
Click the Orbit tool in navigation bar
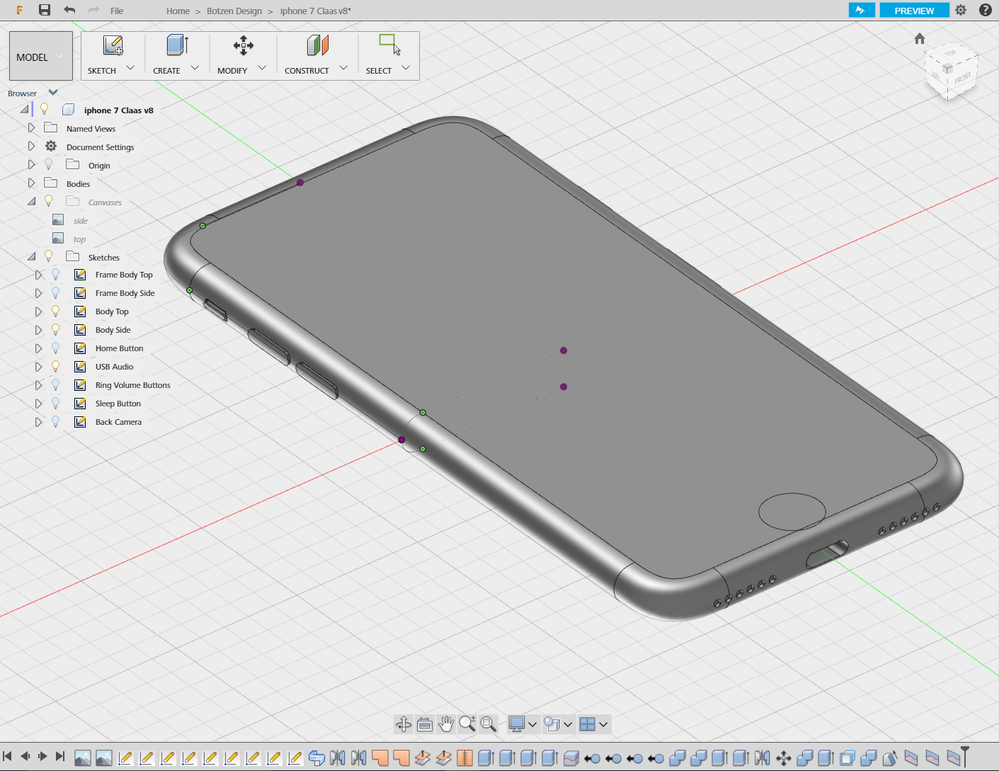coord(403,724)
